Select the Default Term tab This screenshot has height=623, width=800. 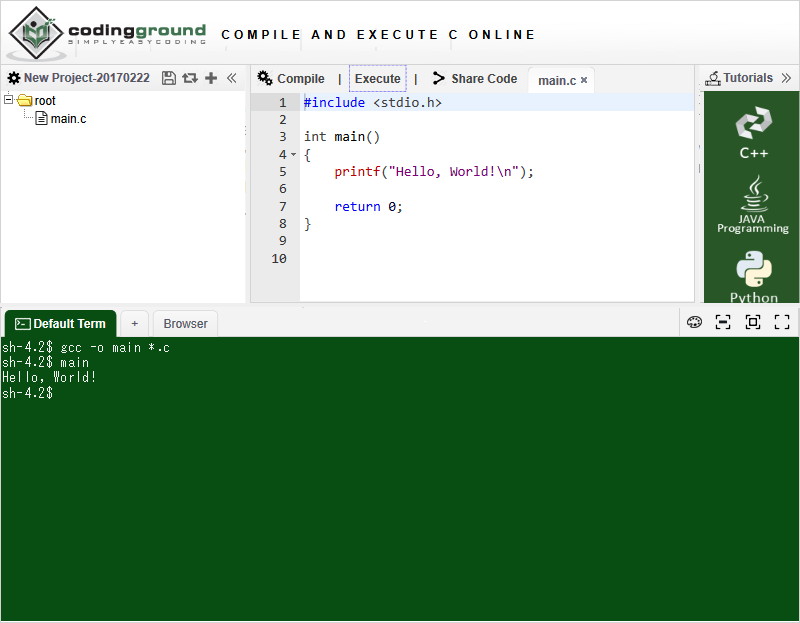pyautogui.click(x=60, y=324)
